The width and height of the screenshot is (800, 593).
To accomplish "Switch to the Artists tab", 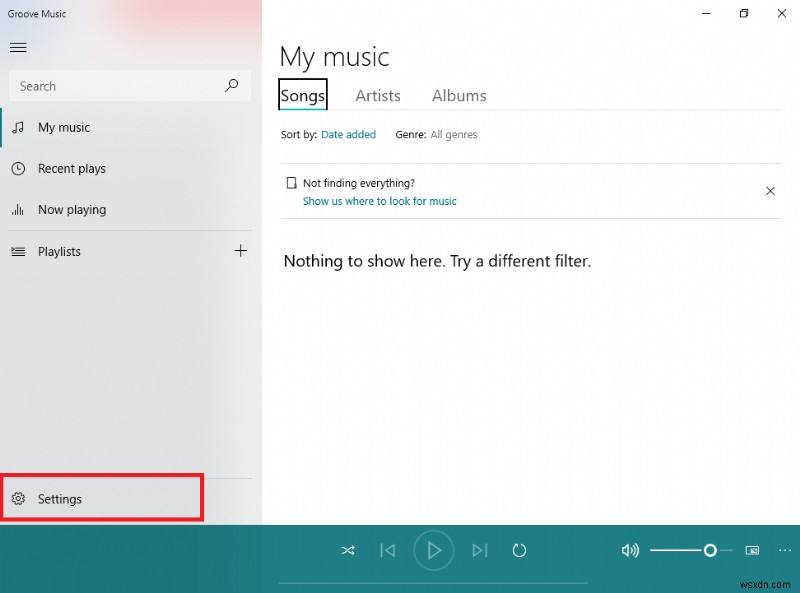I will [x=378, y=95].
